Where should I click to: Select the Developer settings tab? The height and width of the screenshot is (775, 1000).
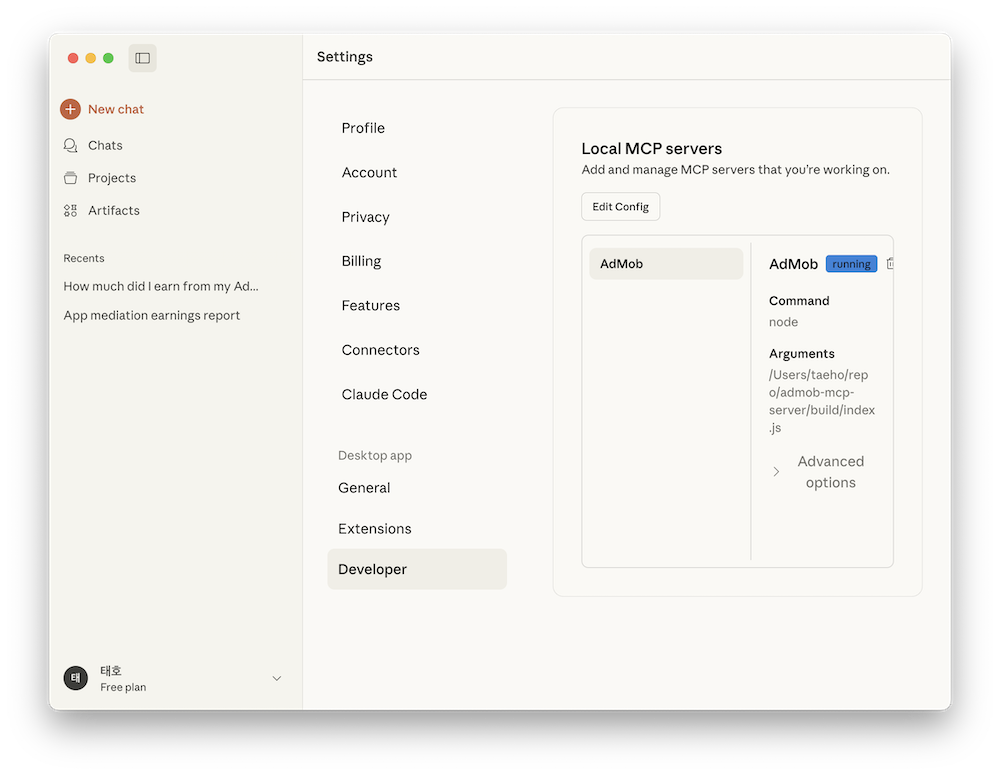tap(417, 569)
